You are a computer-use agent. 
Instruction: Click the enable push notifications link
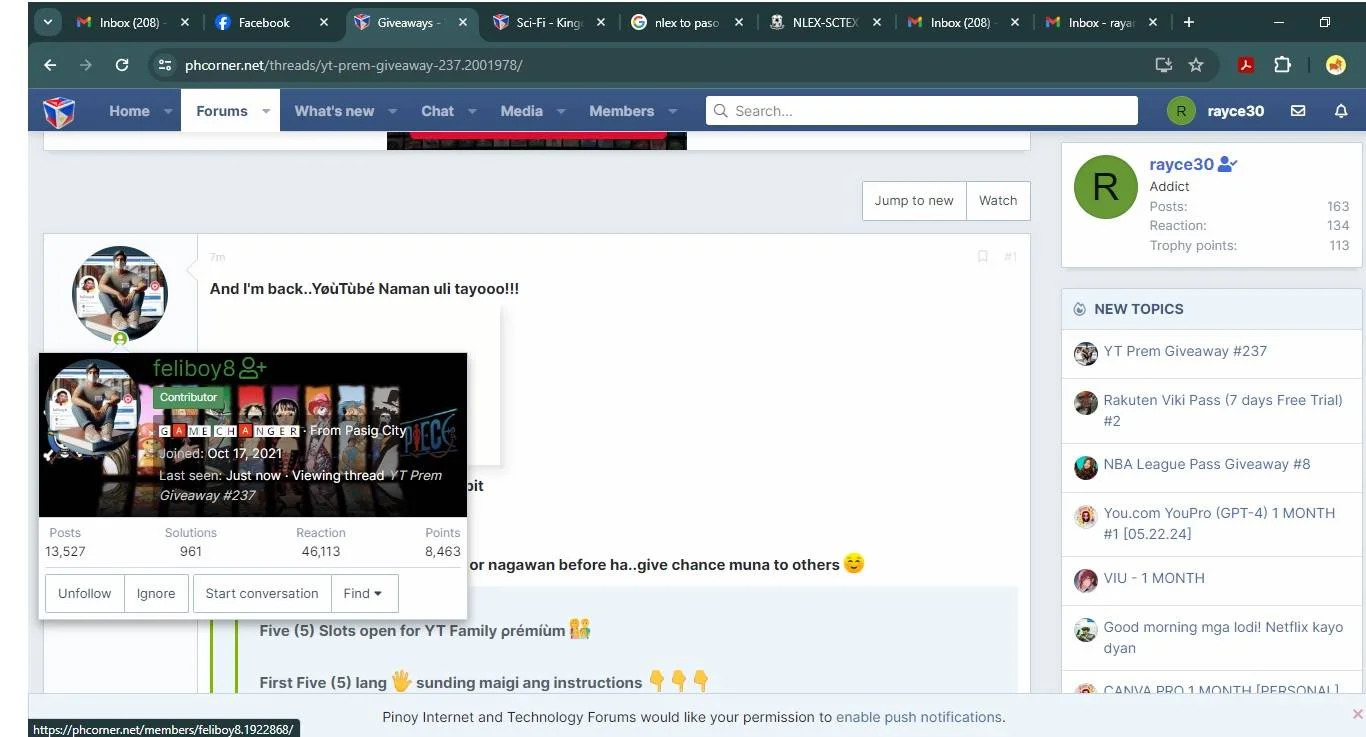919,717
